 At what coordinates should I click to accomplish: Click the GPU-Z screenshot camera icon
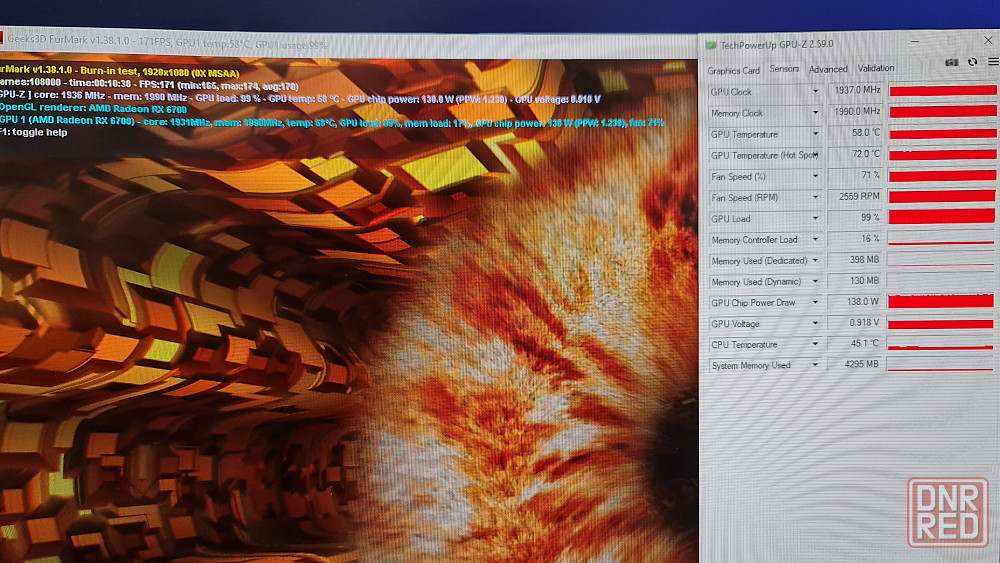pos(951,62)
